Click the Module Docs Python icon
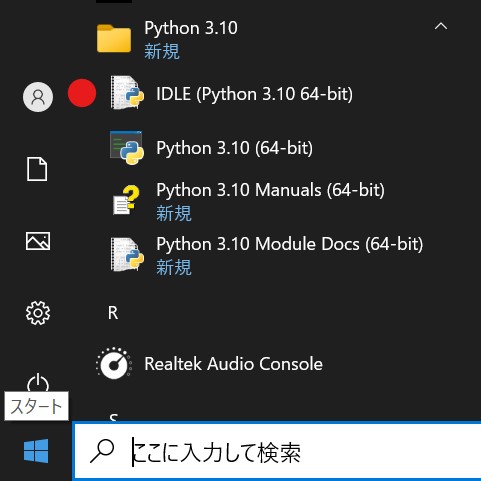The image size is (481, 481). pos(127,254)
